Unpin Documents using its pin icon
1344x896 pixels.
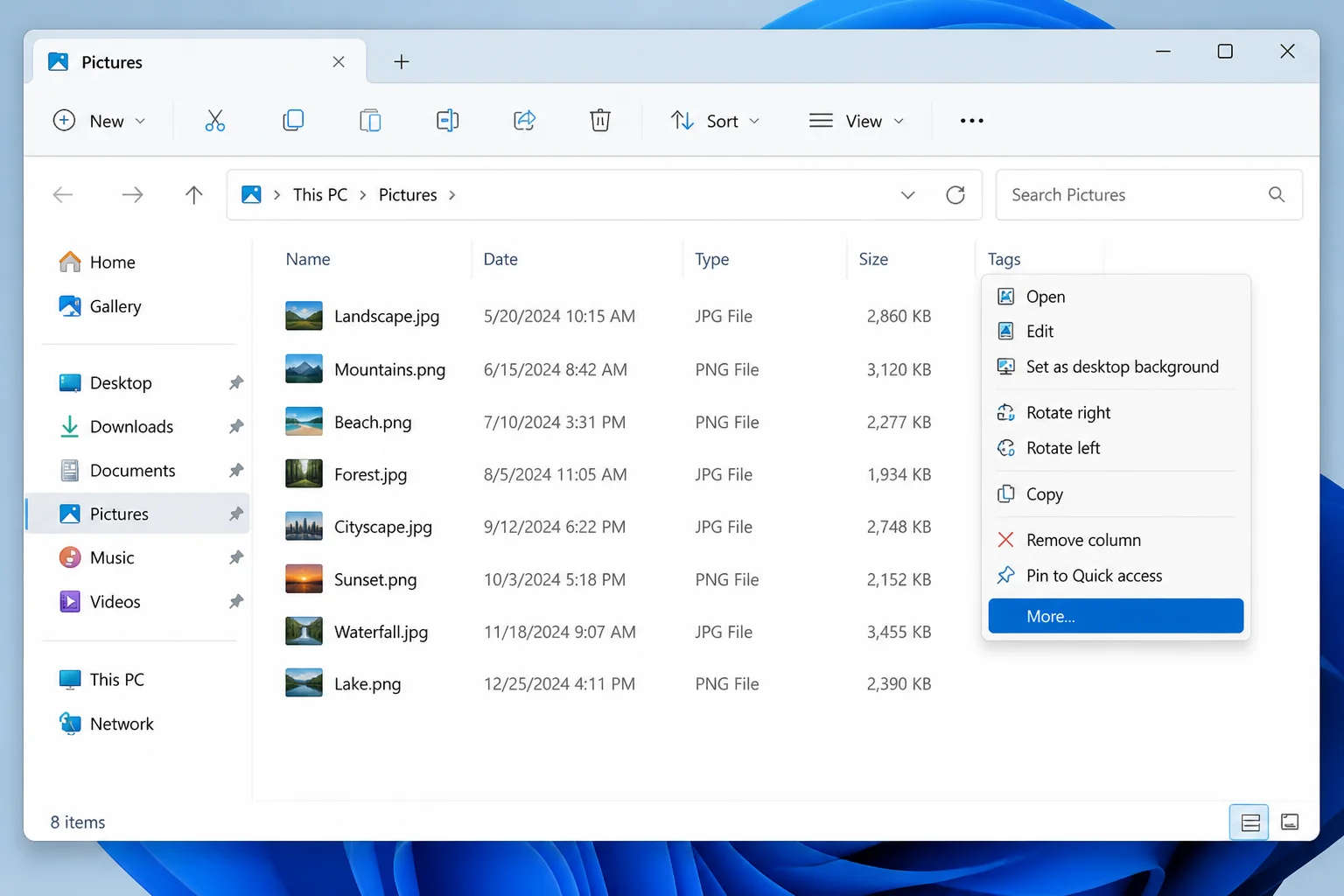point(236,470)
